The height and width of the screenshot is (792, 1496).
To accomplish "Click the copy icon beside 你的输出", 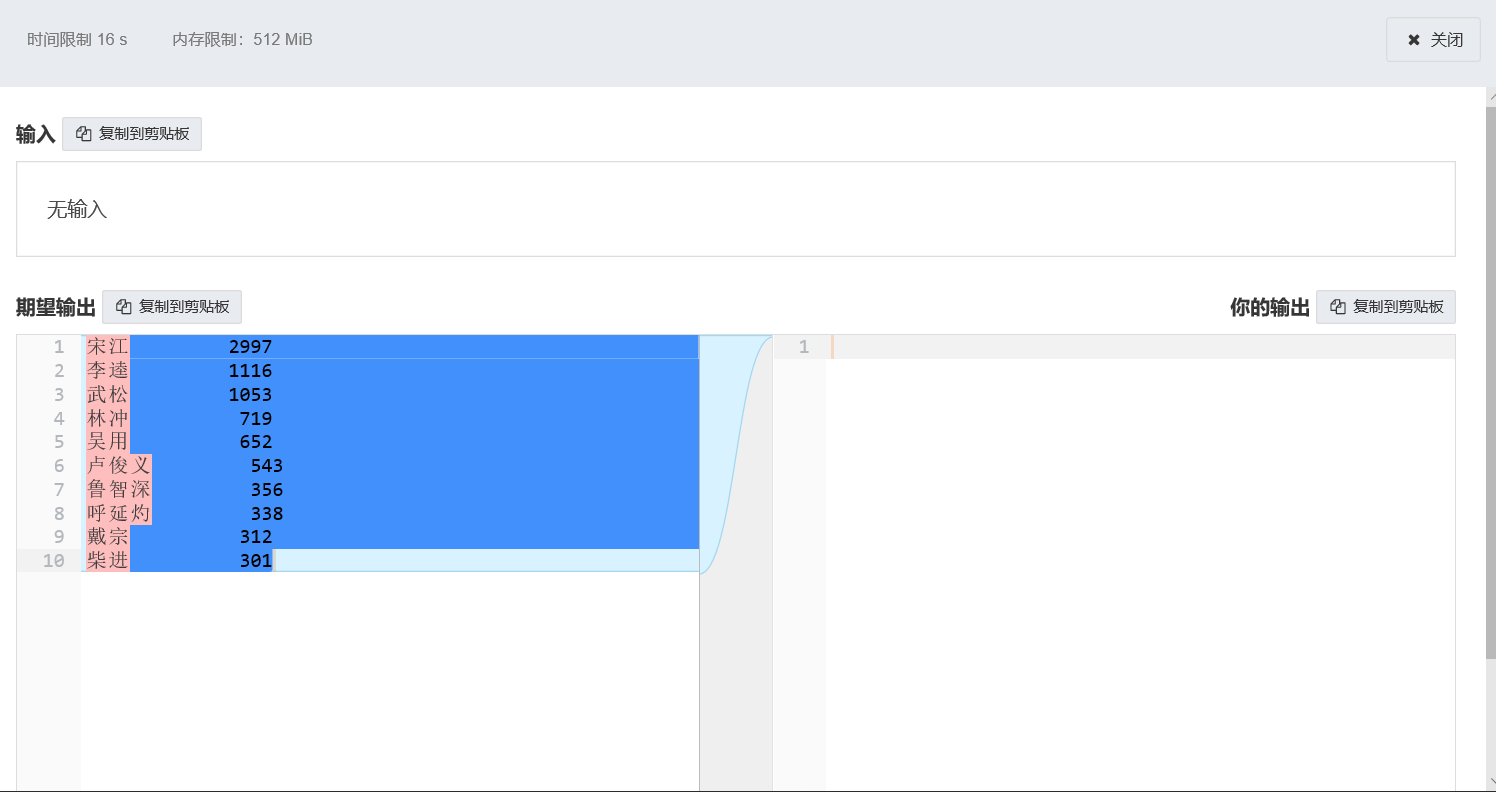I will pyautogui.click(x=1338, y=307).
